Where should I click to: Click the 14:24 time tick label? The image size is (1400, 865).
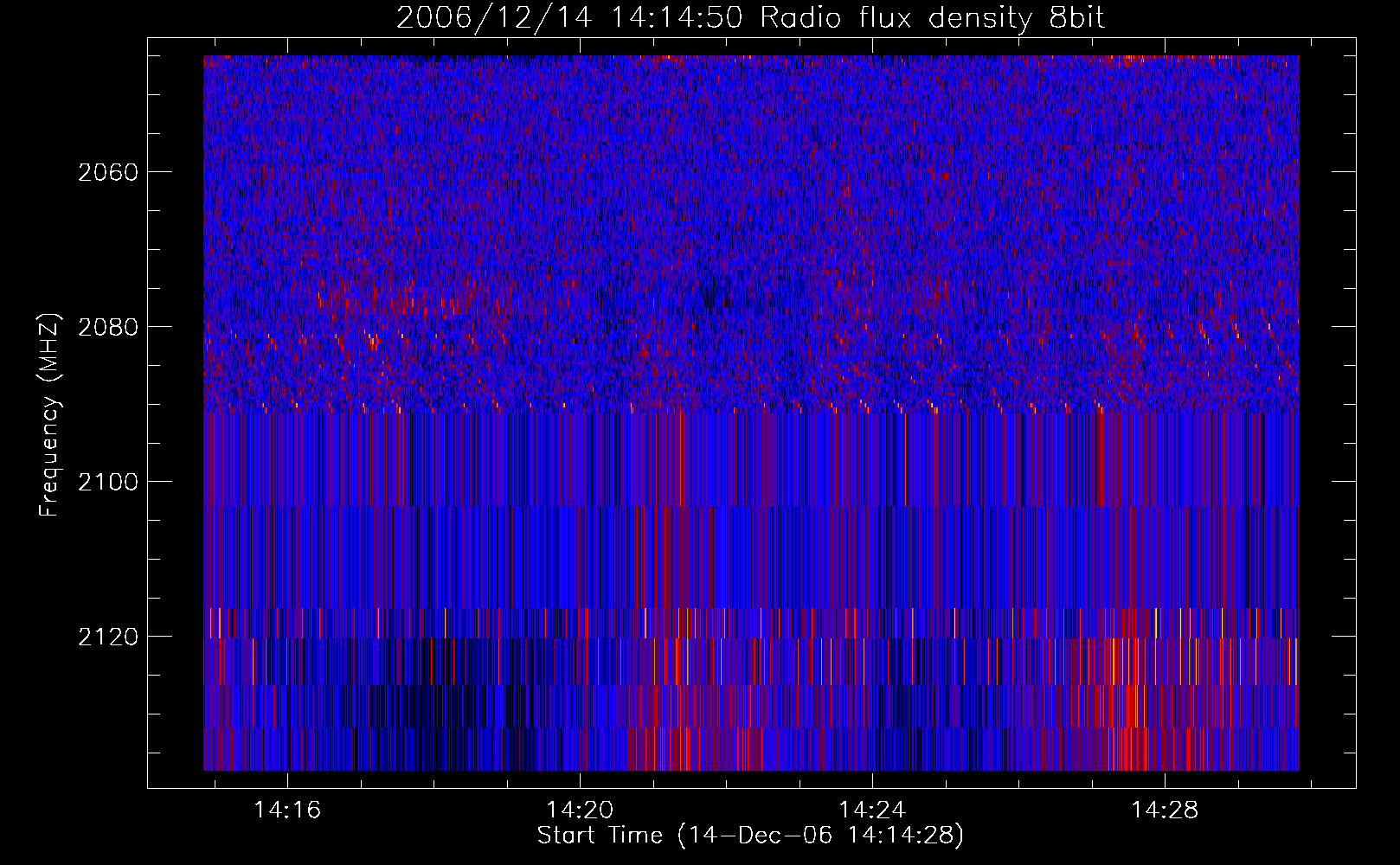tap(872, 811)
